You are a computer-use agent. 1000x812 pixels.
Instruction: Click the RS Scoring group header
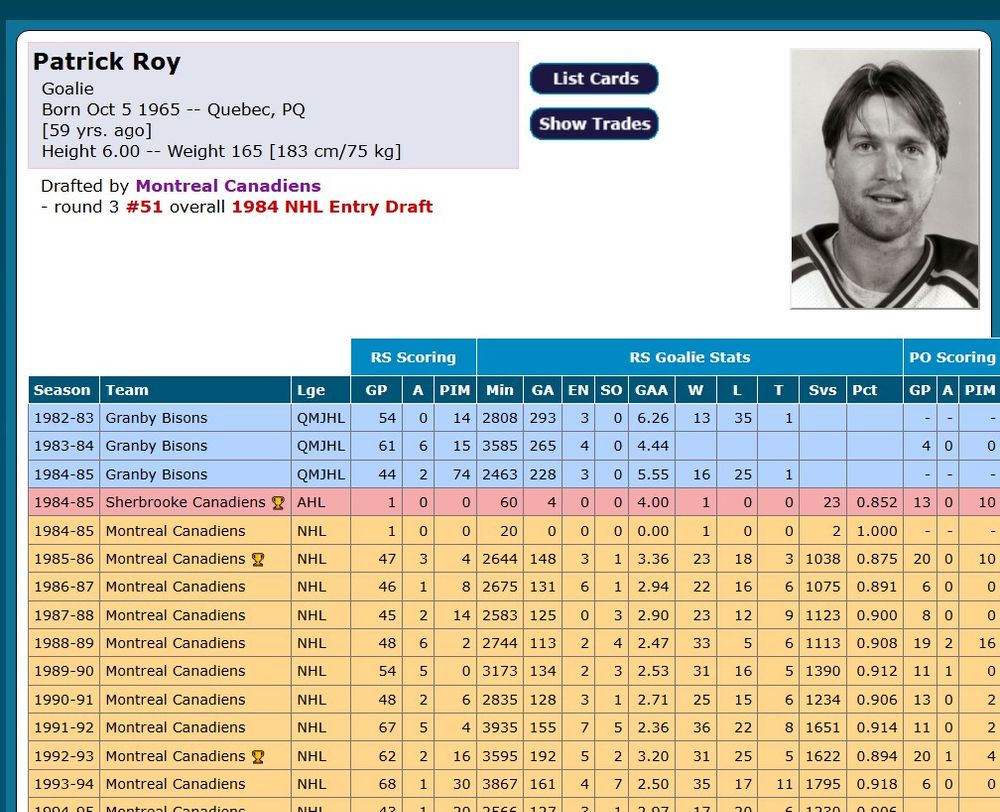pyautogui.click(x=413, y=357)
